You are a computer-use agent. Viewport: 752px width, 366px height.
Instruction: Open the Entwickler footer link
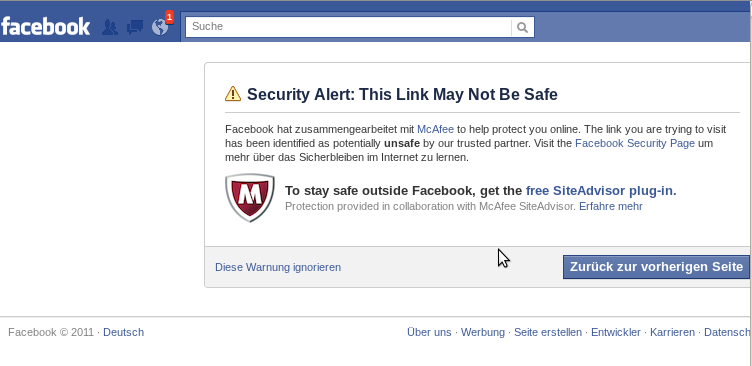click(x=616, y=332)
